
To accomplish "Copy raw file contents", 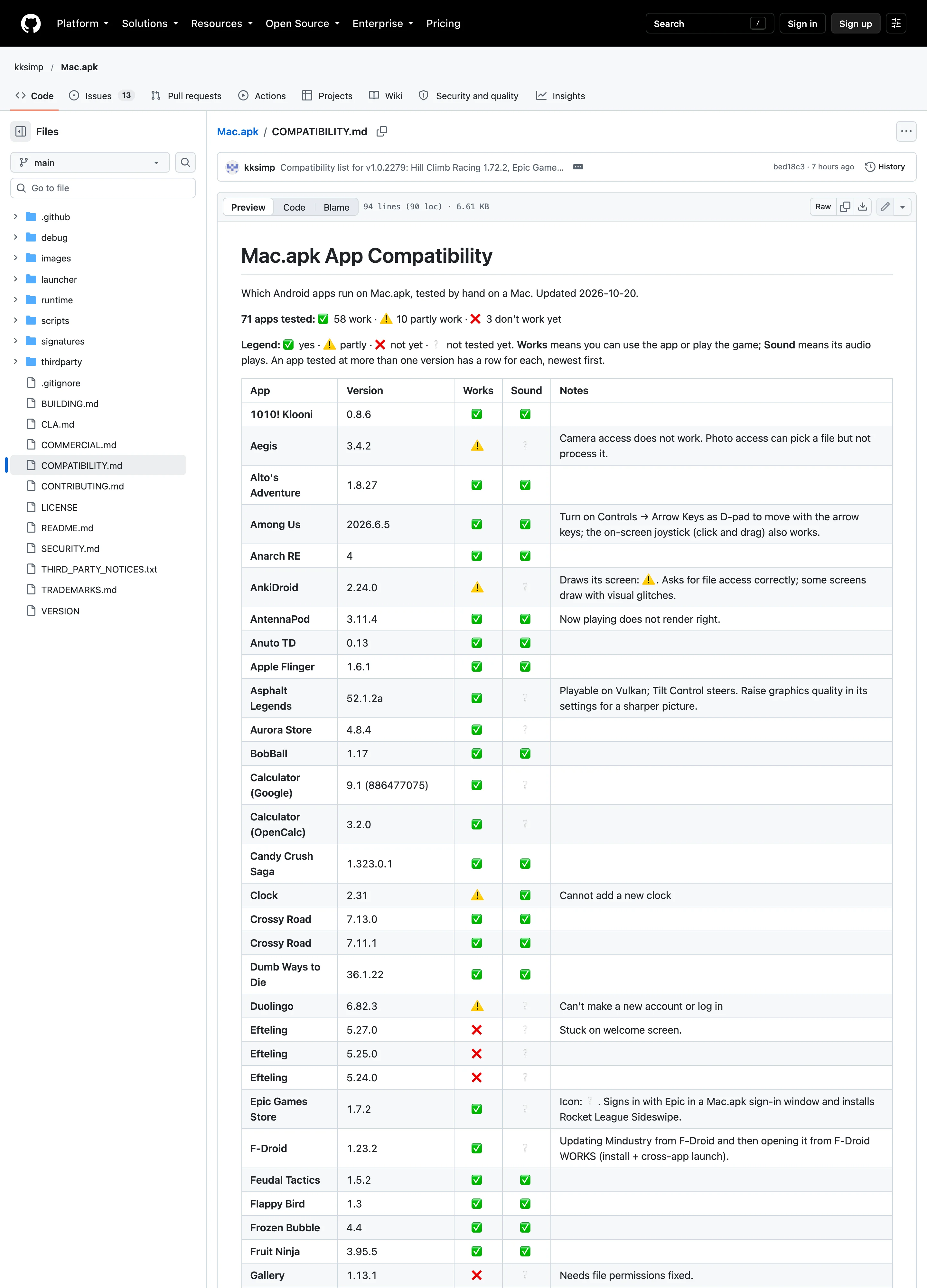I will [845, 207].
